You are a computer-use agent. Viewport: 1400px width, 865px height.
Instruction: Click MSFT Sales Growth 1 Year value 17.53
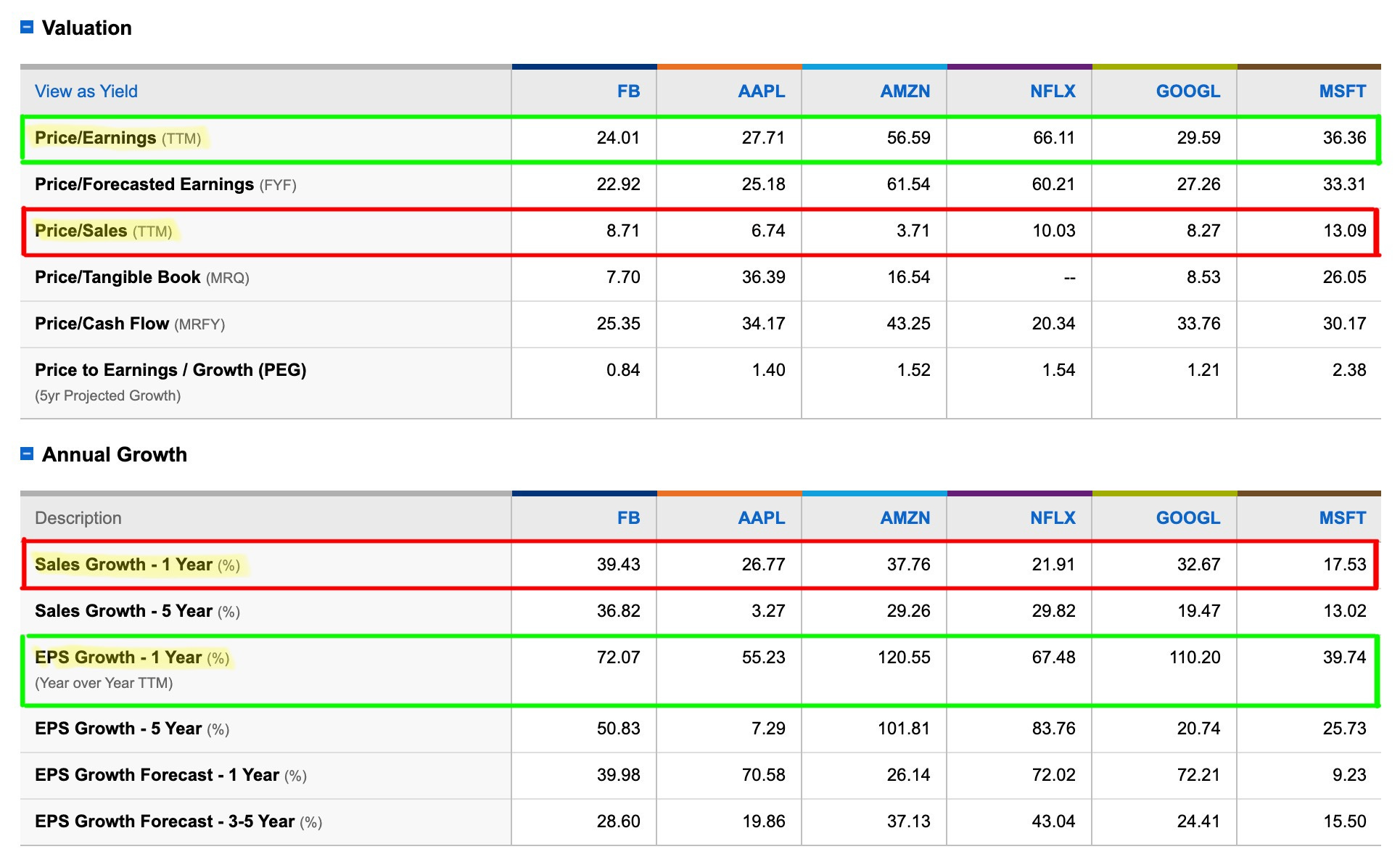click(x=1344, y=565)
